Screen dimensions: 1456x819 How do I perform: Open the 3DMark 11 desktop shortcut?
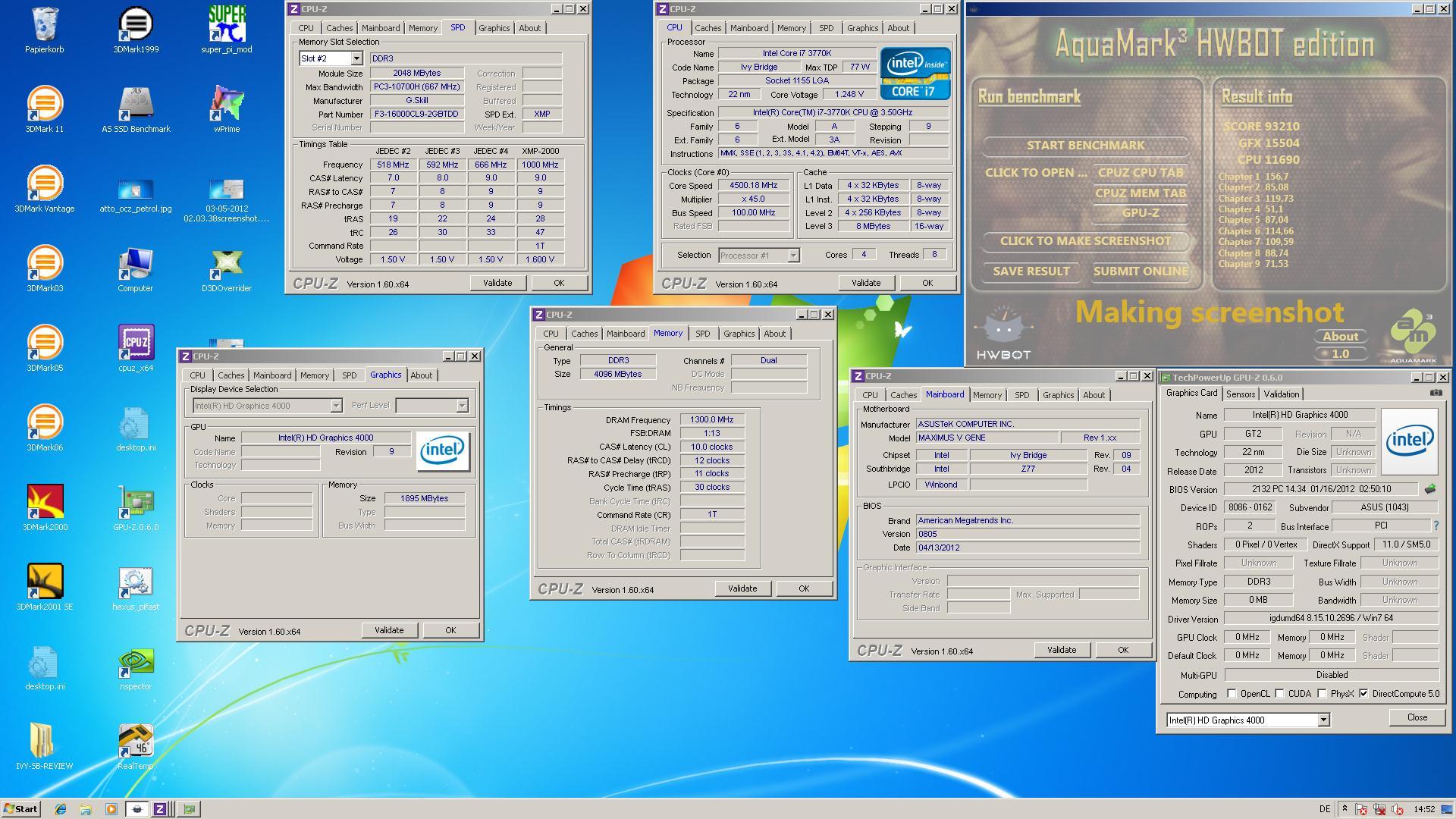(x=45, y=108)
